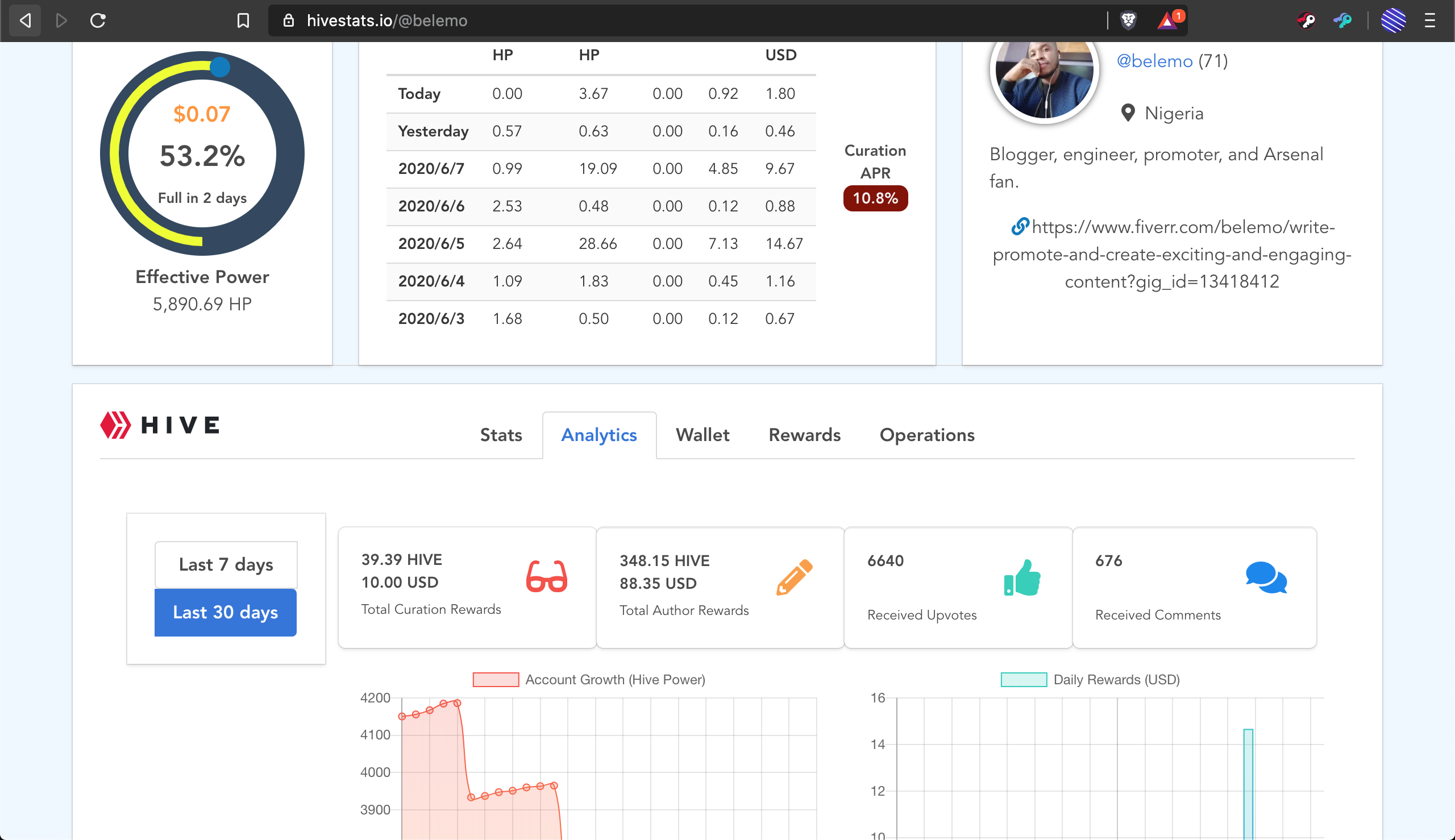This screenshot has height=840, width=1455.
Task: Click the '14.67' USD value
Action: coord(784,243)
